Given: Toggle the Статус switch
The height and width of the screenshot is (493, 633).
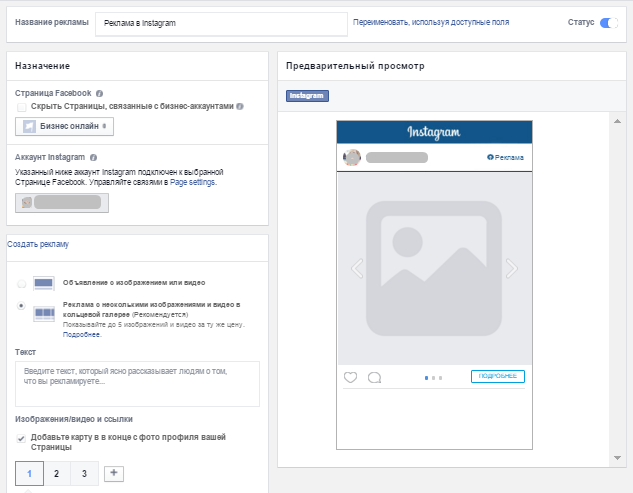Looking at the screenshot, I should click(x=608, y=22).
